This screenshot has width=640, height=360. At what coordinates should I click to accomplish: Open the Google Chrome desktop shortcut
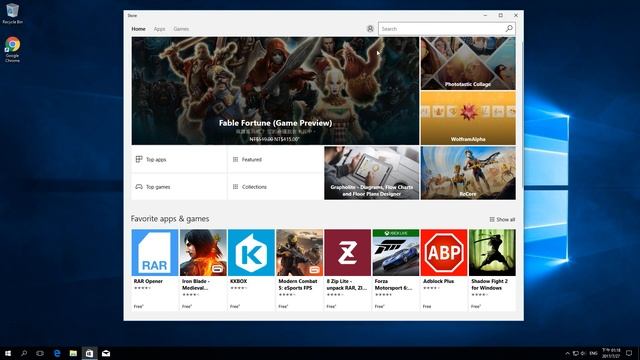point(12,49)
